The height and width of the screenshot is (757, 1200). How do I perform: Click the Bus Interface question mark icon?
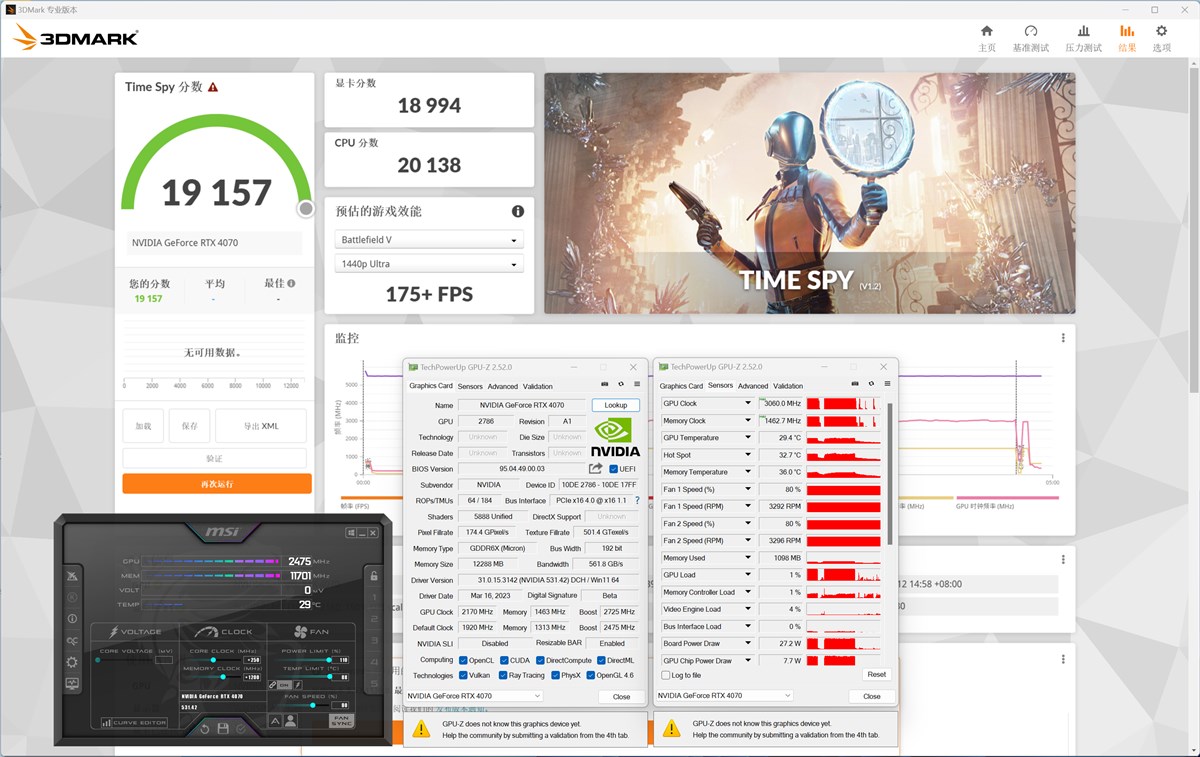click(637, 501)
